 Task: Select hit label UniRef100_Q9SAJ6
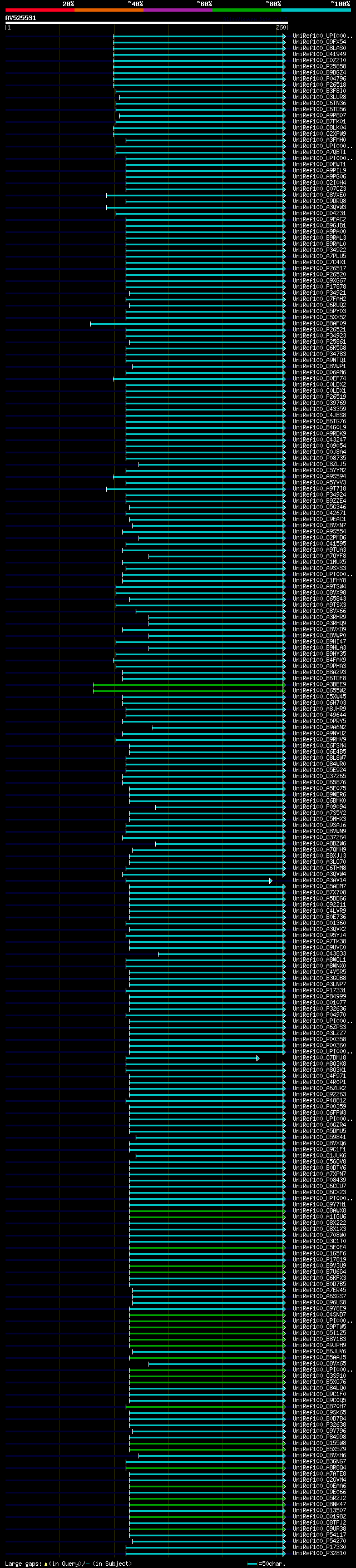click(x=319, y=825)
